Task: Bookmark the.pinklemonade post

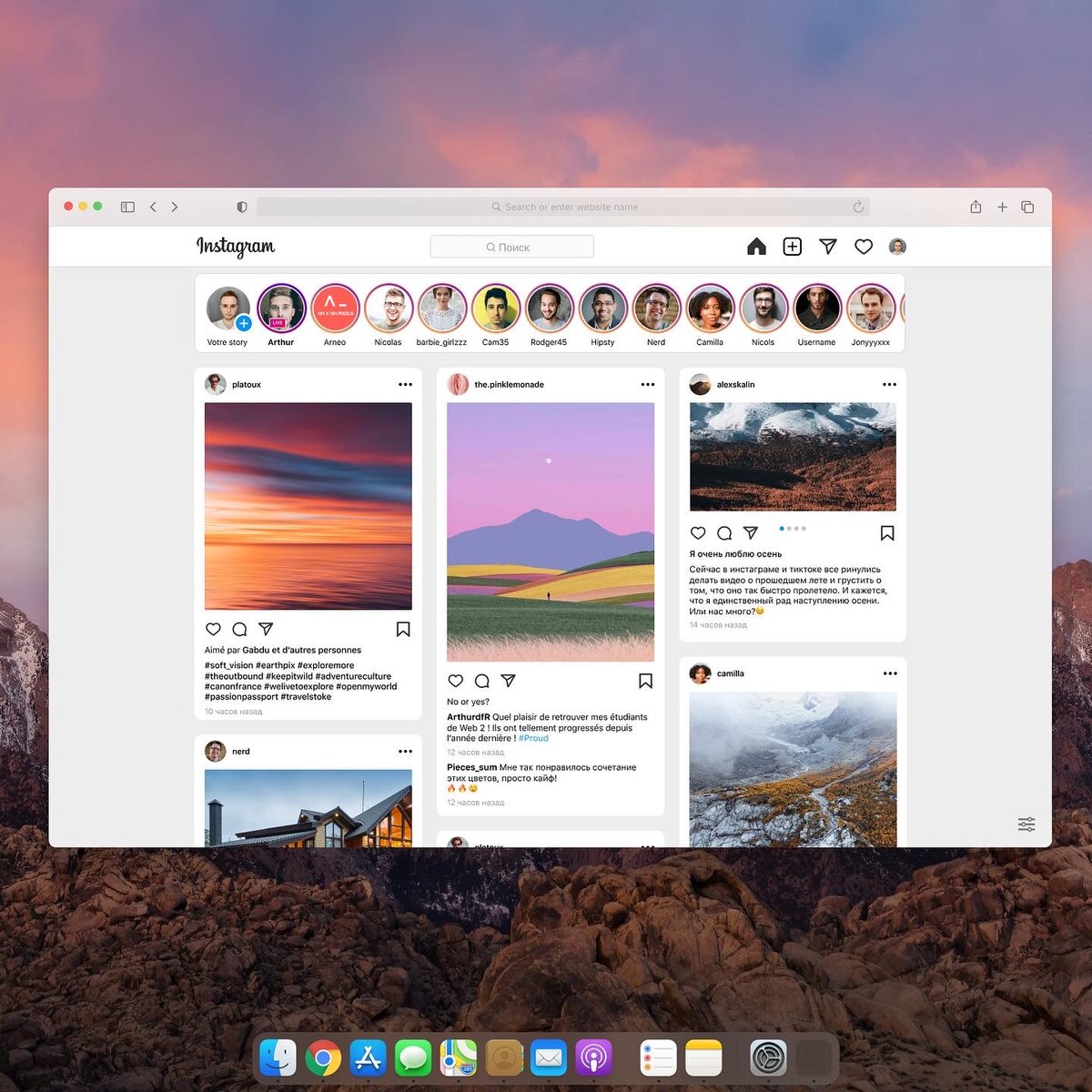Action: [x=645, y=681]
